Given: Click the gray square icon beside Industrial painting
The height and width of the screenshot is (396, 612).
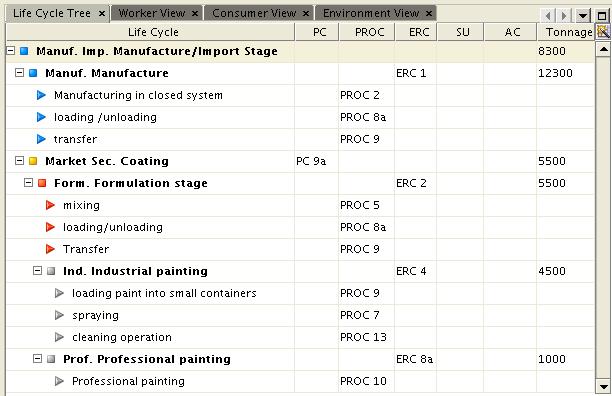Looking at the screenshot, I should pos(51,271).
